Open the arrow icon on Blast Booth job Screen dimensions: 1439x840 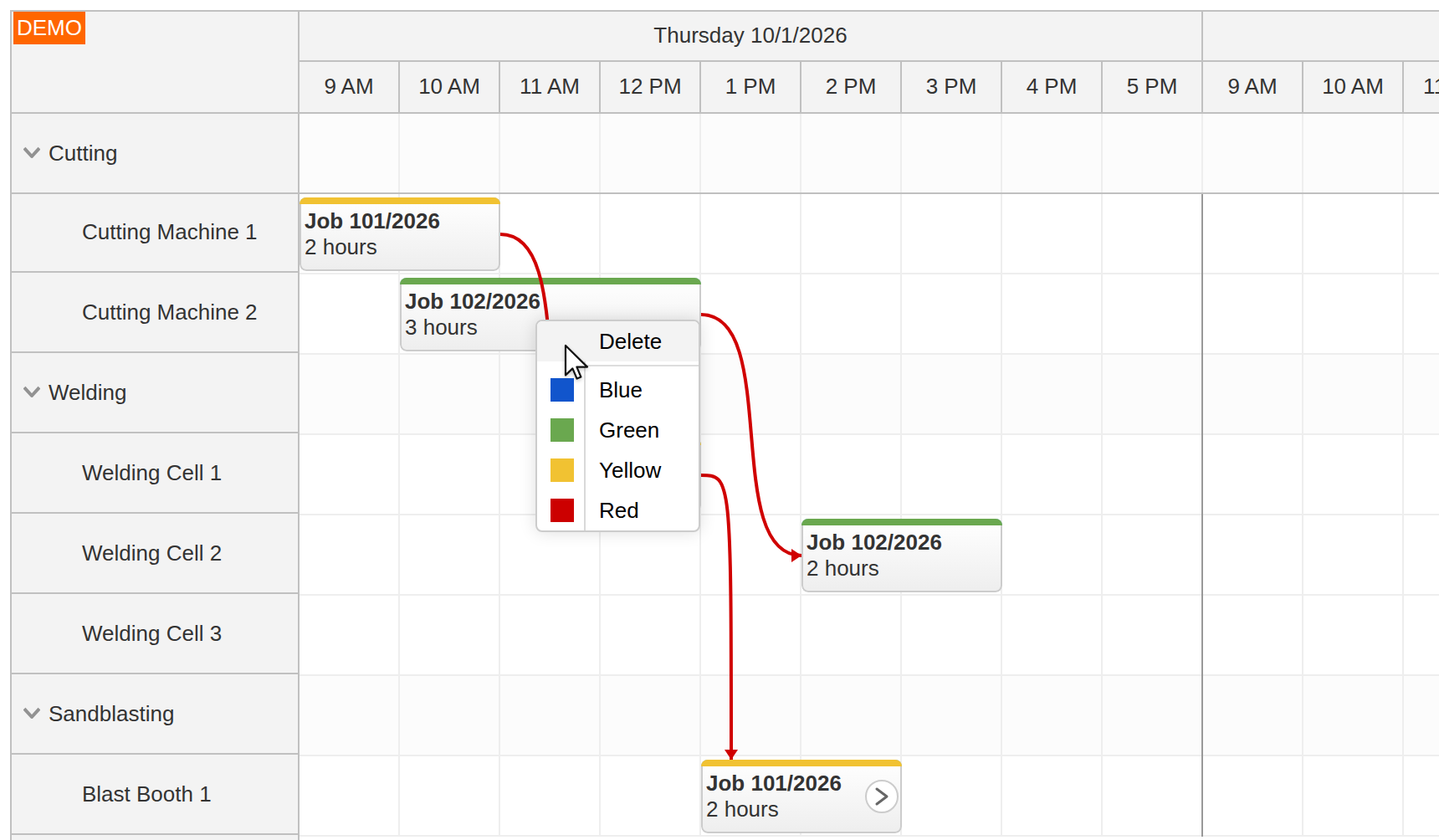881,796
